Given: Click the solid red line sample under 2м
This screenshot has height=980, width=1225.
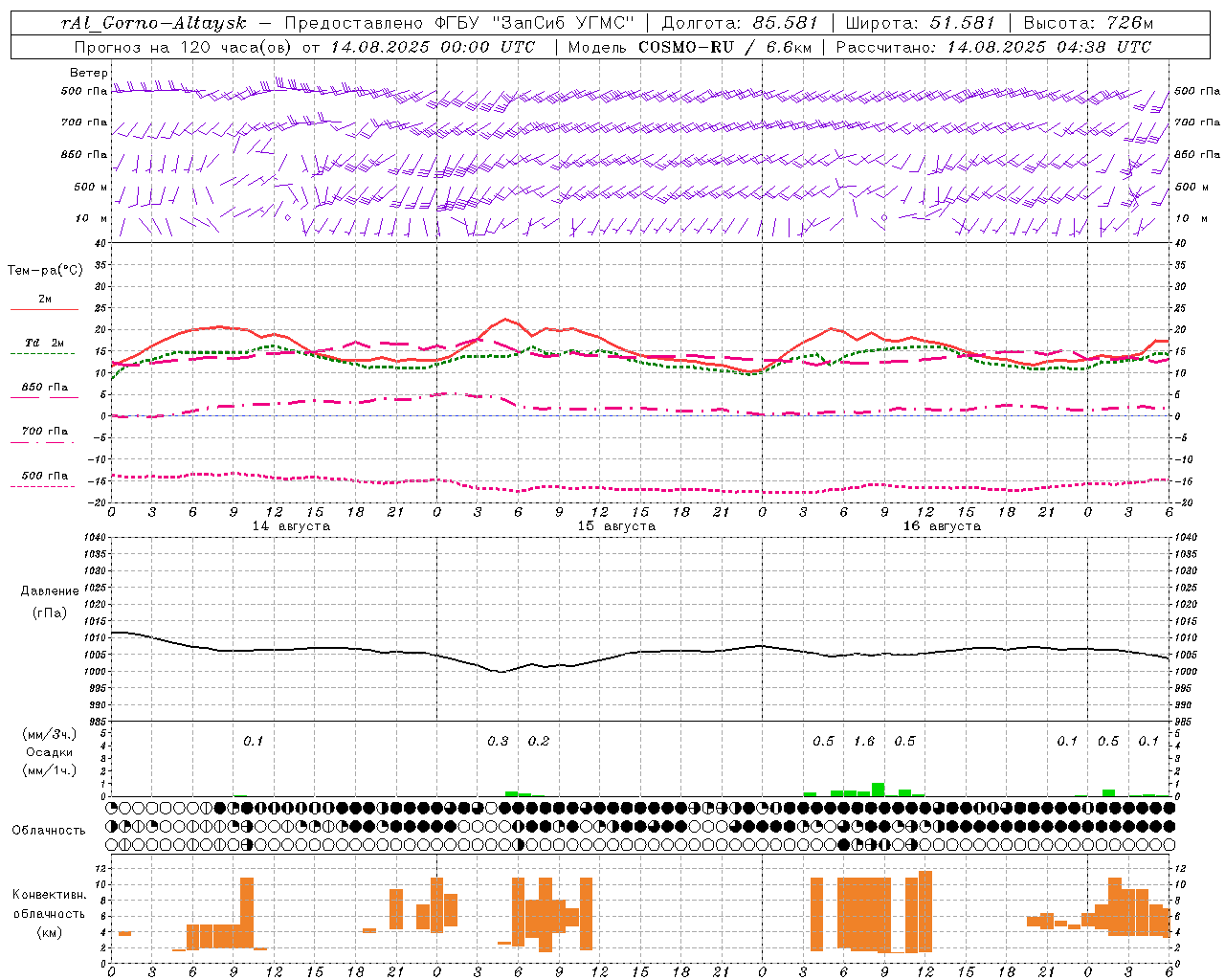Looking at the screenshot, I should point(44,309).
